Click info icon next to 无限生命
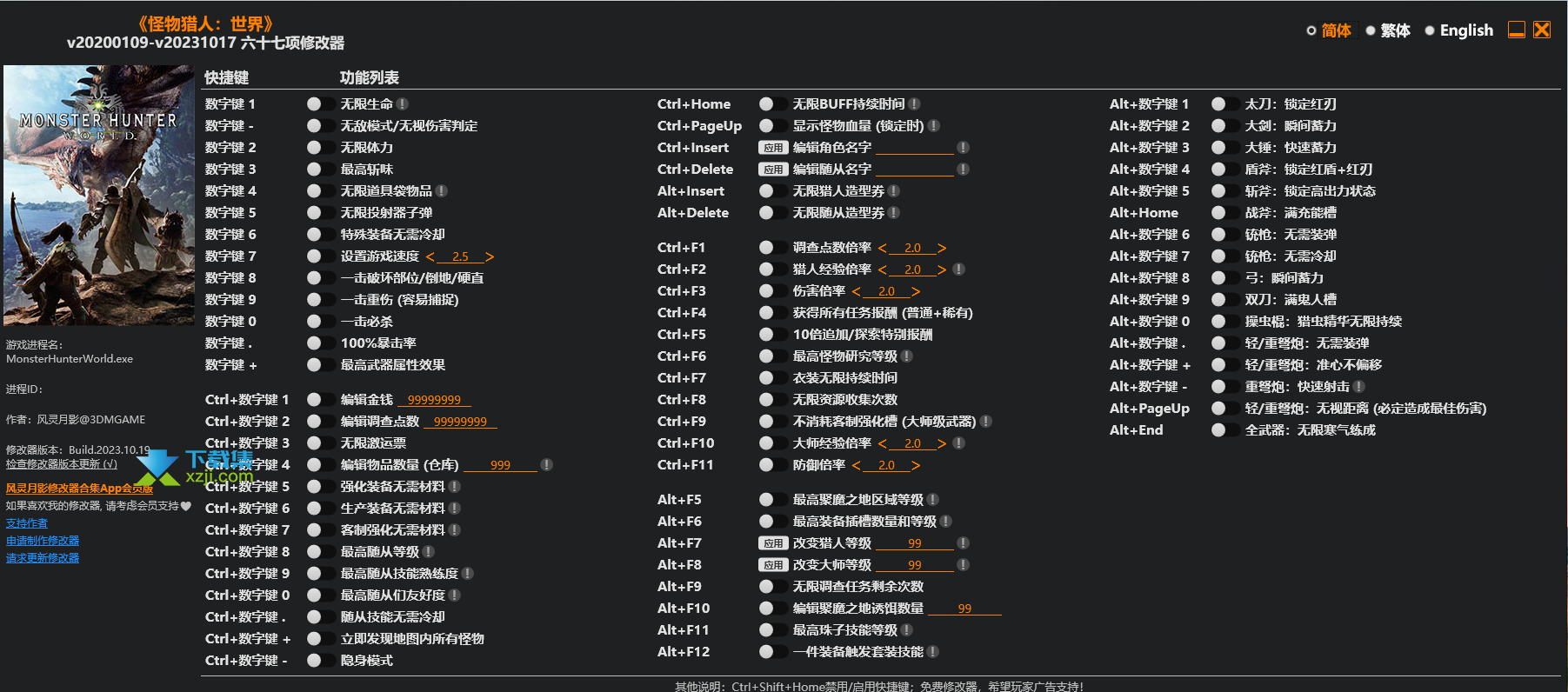Screen dimensions: 1568x692 pyautogui.click(x=403, y=104)
